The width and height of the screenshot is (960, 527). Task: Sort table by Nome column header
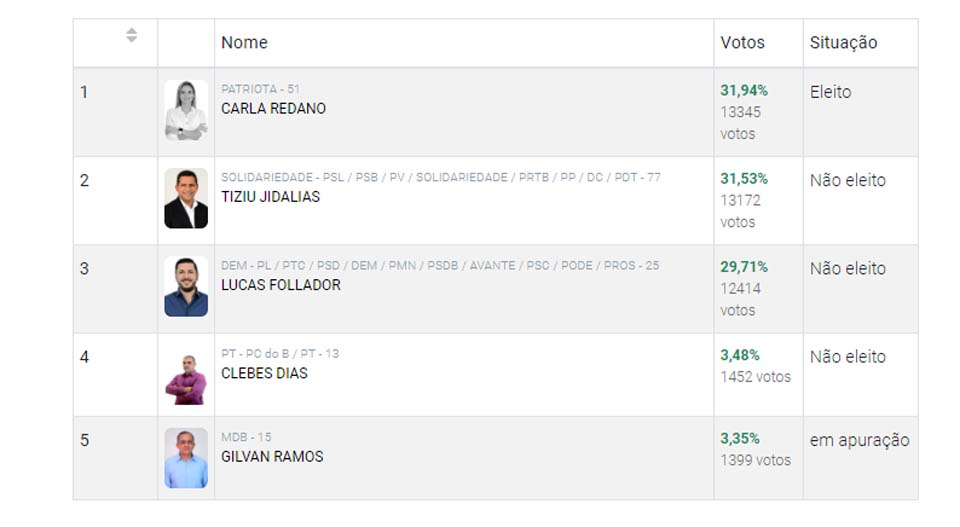(245, 43)
